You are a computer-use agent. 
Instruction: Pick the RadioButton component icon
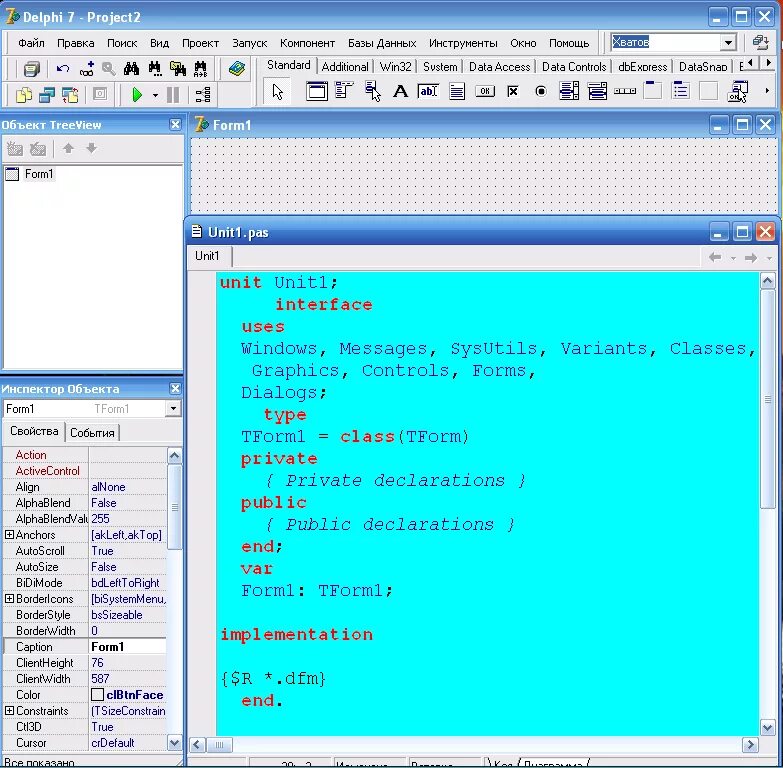541,91
